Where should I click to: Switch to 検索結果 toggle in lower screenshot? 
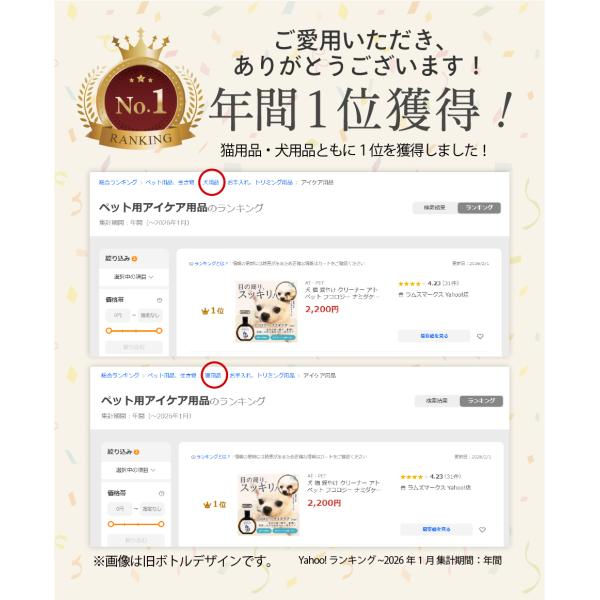click(437, 401)
